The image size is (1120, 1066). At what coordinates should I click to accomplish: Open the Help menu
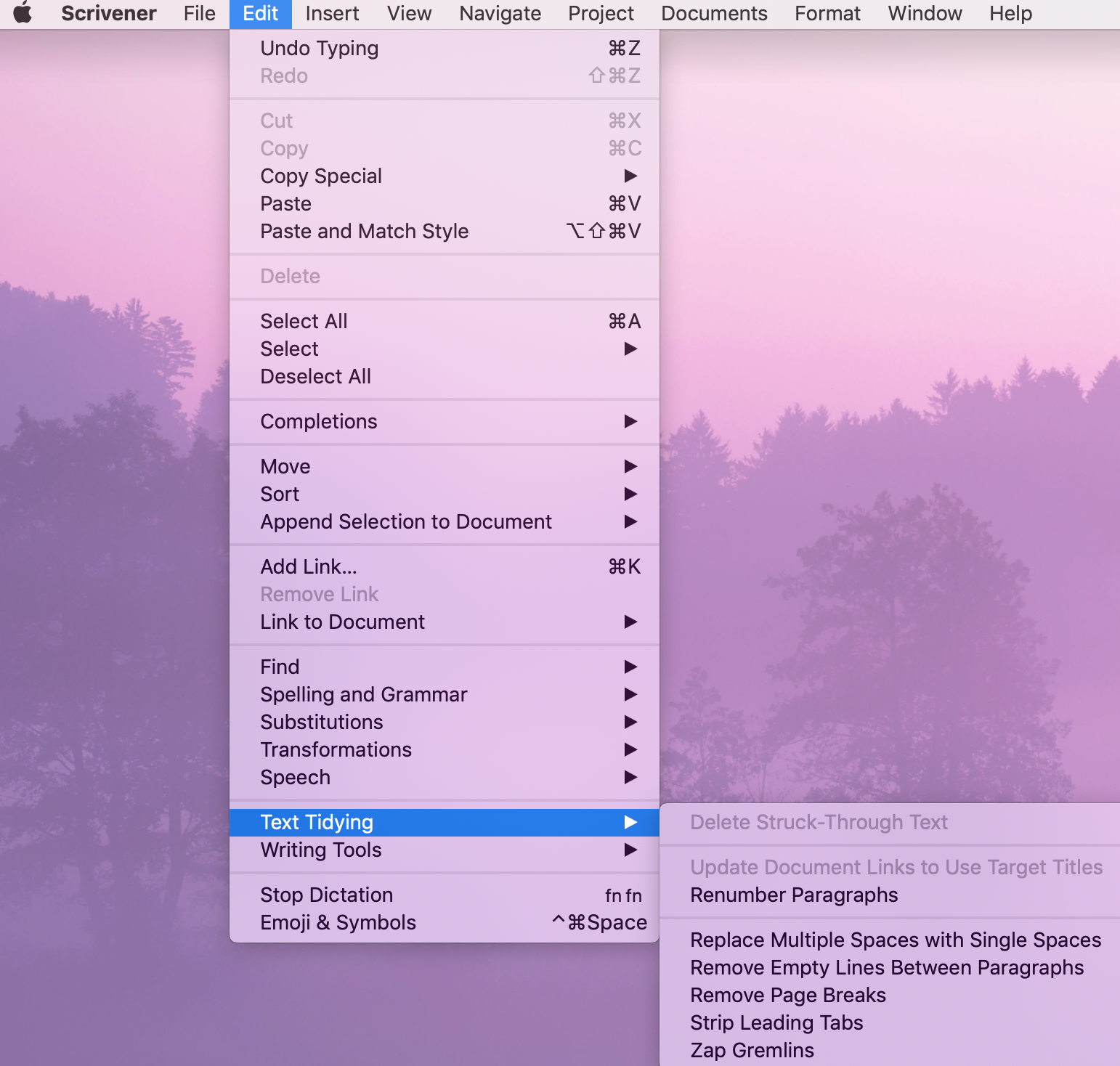pos(1010,13)
